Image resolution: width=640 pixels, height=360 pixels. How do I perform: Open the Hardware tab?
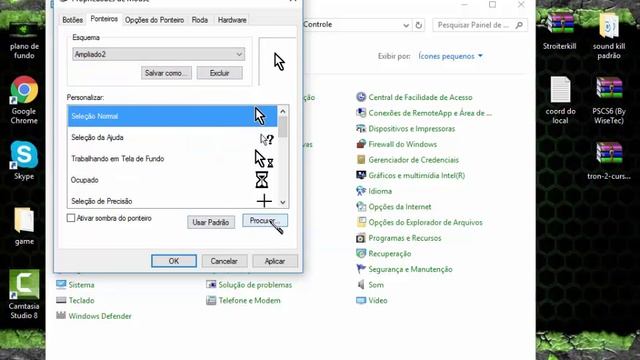pos(232,20)
